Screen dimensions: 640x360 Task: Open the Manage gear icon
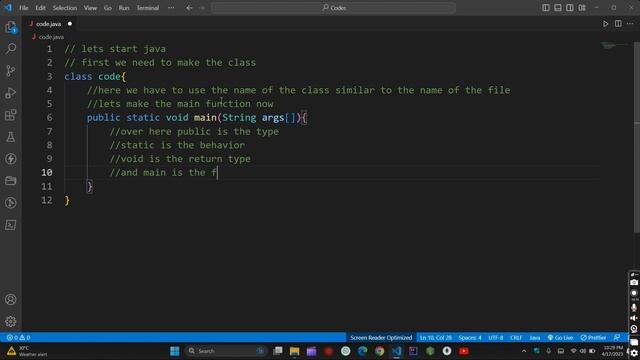coord(11,322)
